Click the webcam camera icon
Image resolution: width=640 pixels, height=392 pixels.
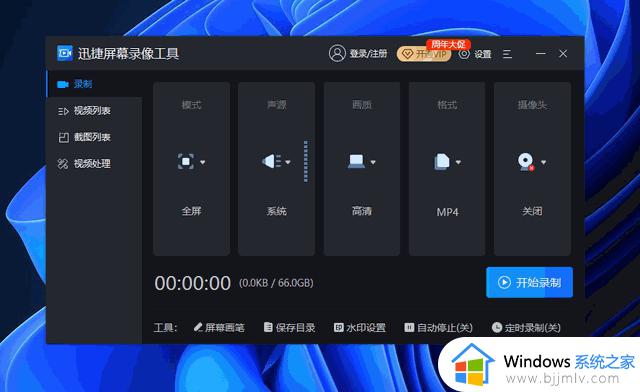point(526,162)
